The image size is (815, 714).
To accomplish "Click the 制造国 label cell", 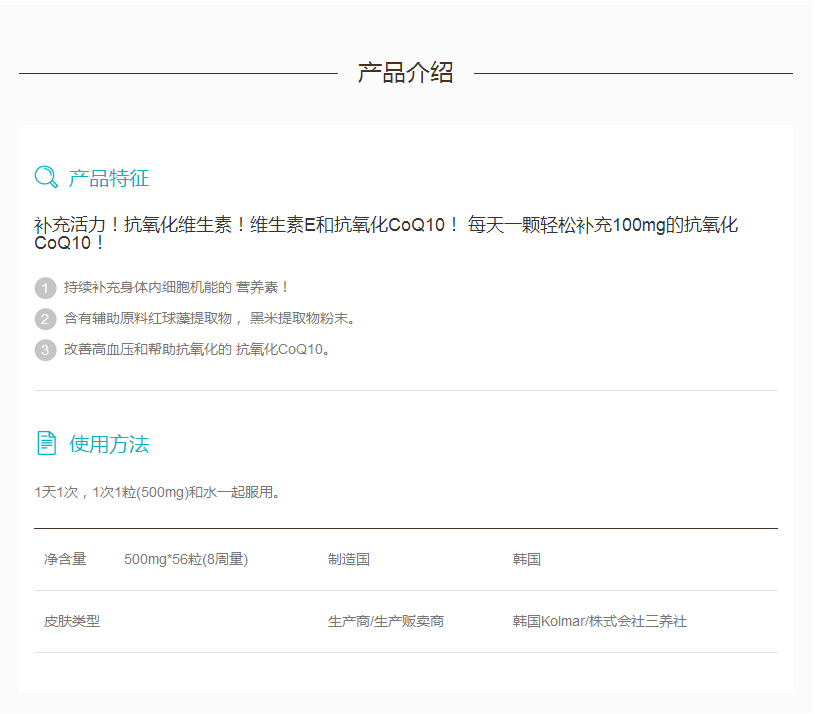I will (349, 560).
